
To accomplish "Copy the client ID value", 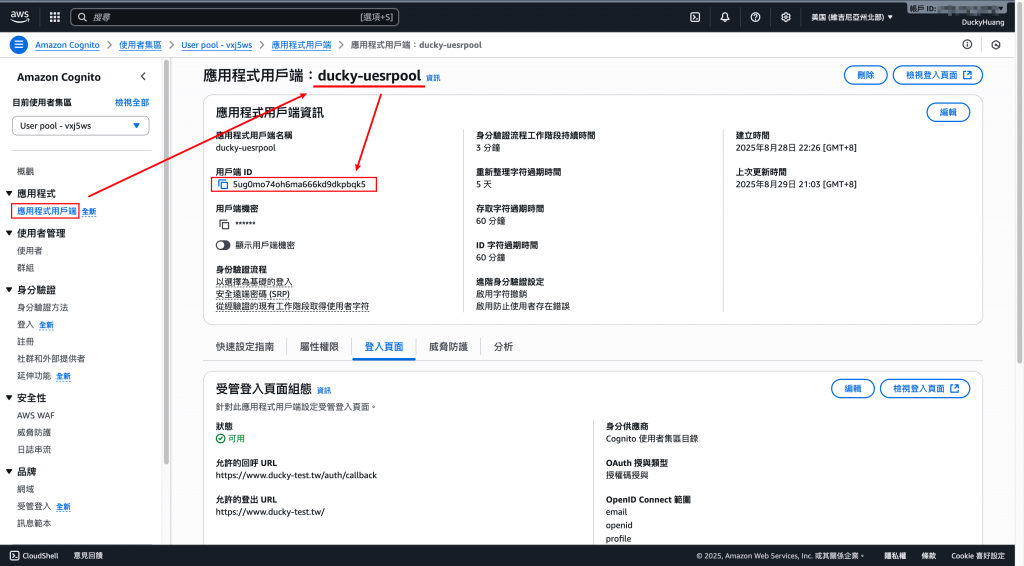I will pyautogui.click(x=223, y=185).
